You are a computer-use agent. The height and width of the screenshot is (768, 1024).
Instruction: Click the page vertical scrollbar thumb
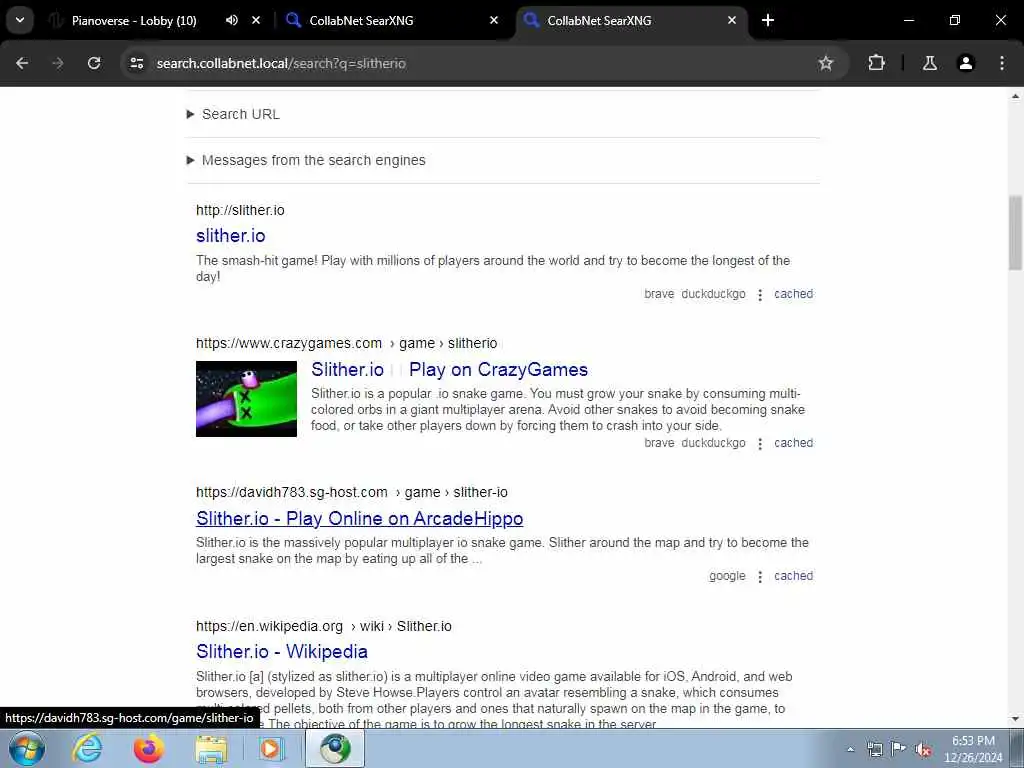click(x=1015, y=232)
